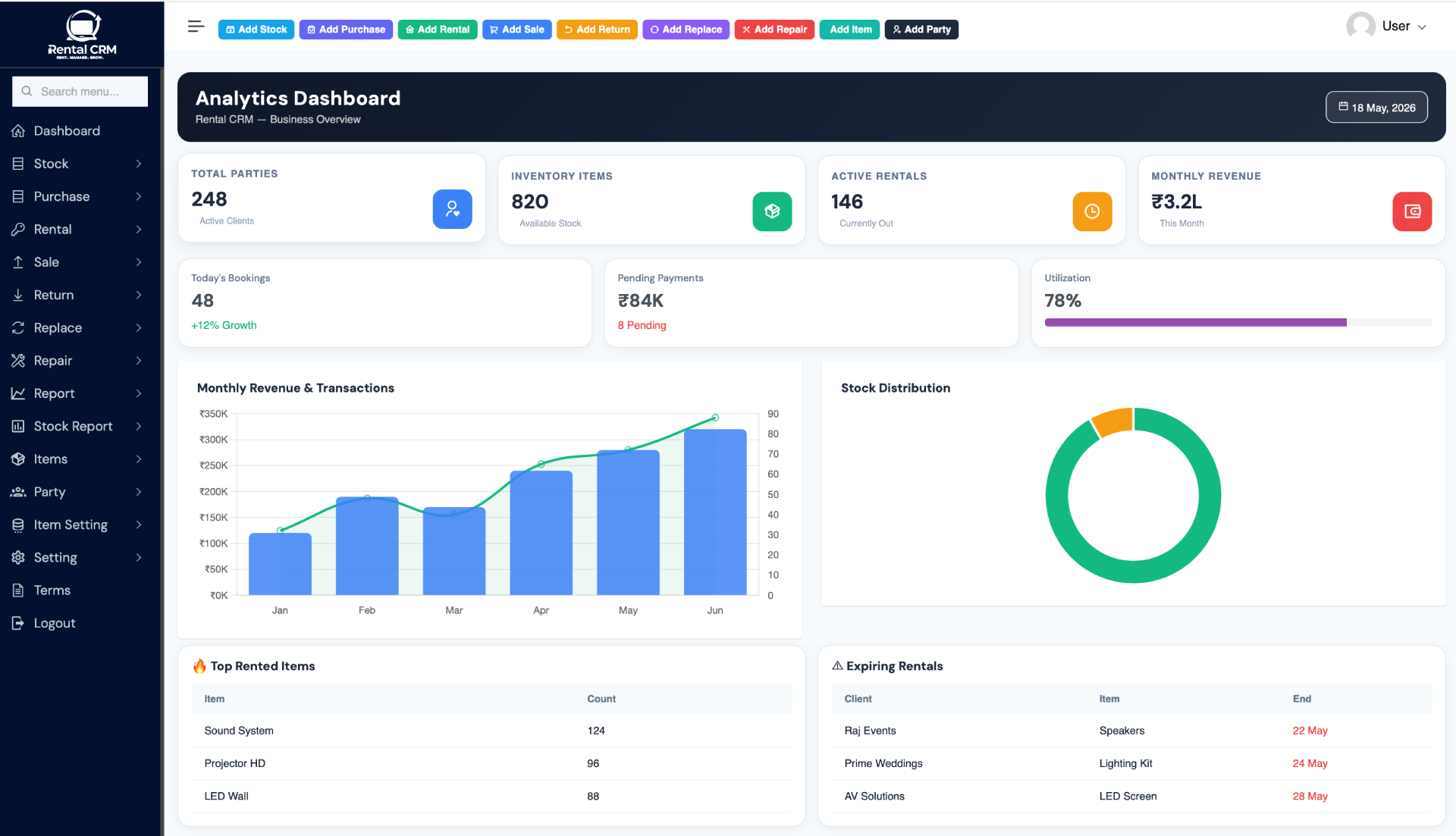Expand the Repair menu chevron

(139, 361)
